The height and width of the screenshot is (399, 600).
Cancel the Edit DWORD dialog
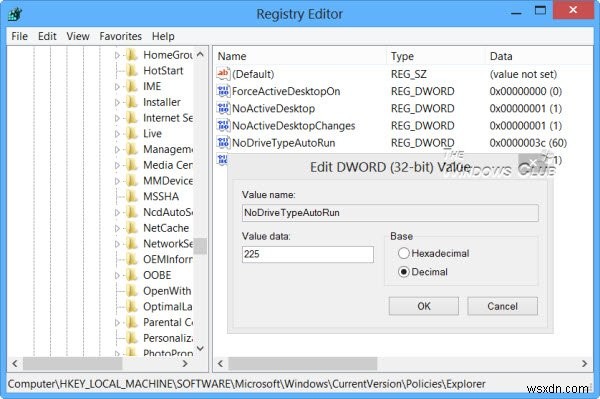[502, 306]
